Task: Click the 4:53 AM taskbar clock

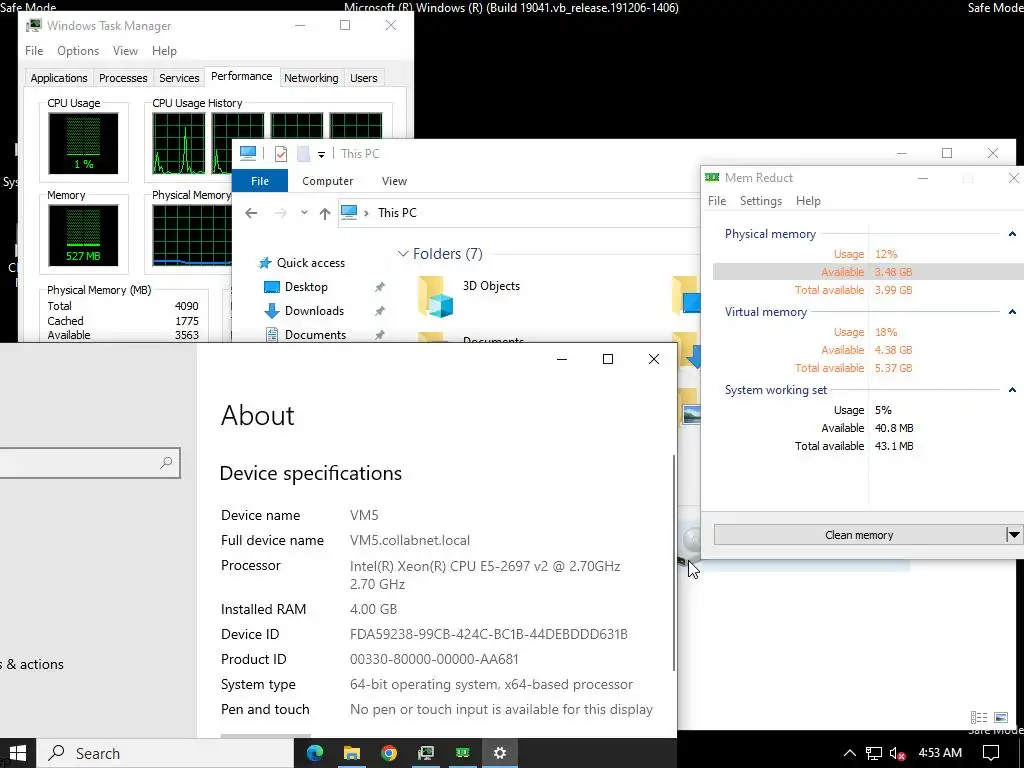Action: coord(940,753)
